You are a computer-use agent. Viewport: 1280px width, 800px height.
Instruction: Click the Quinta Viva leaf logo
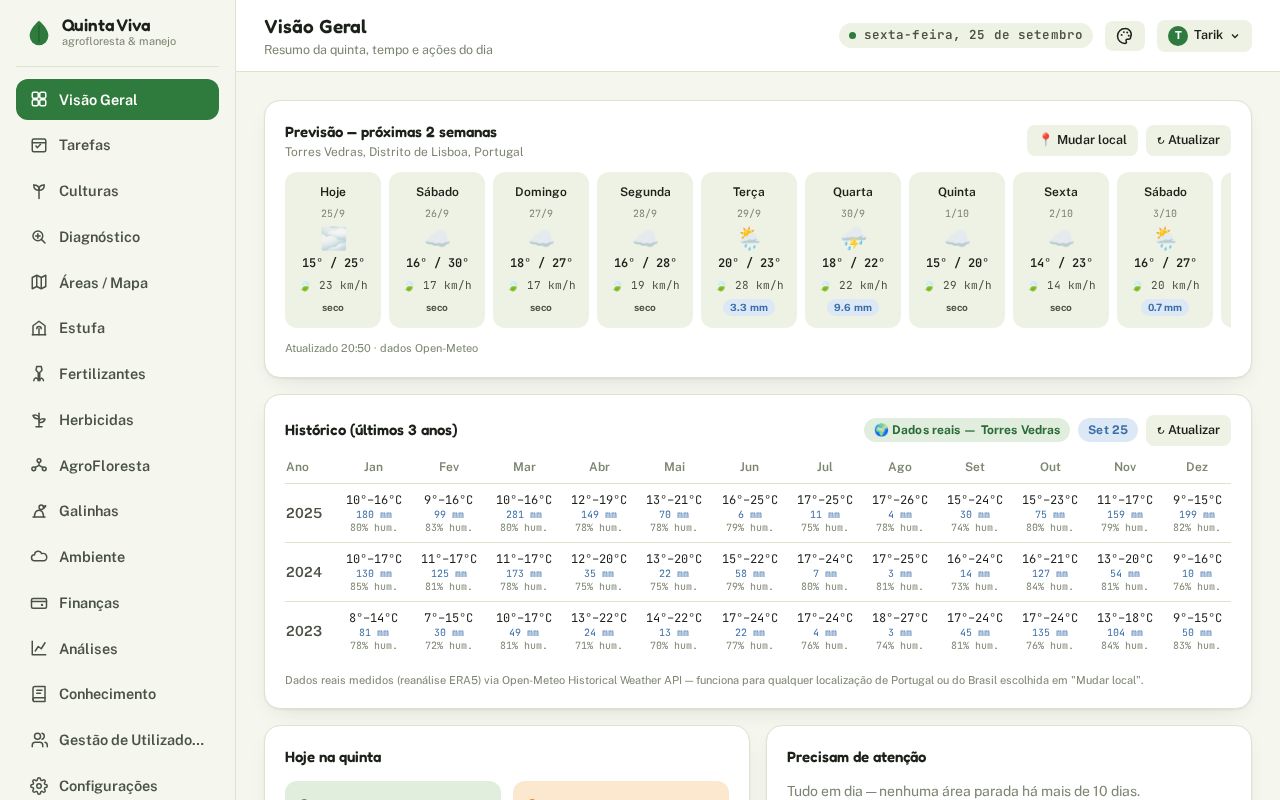pos(39,33)
